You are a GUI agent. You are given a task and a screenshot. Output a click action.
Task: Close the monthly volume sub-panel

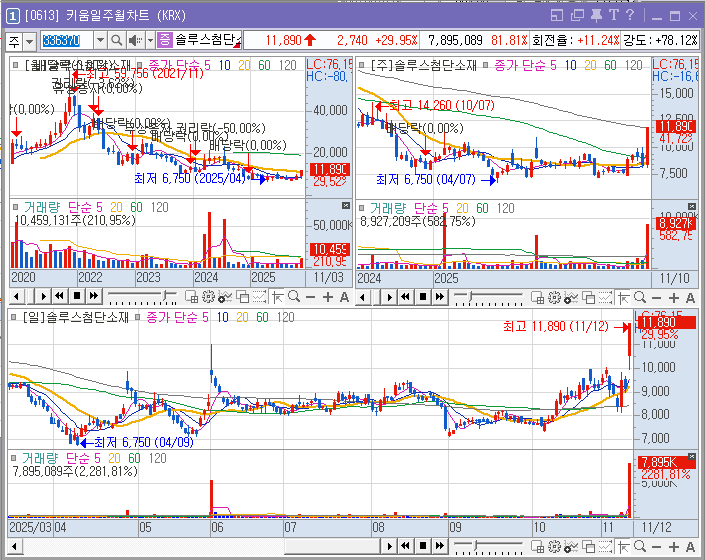[x=346, y=205]
